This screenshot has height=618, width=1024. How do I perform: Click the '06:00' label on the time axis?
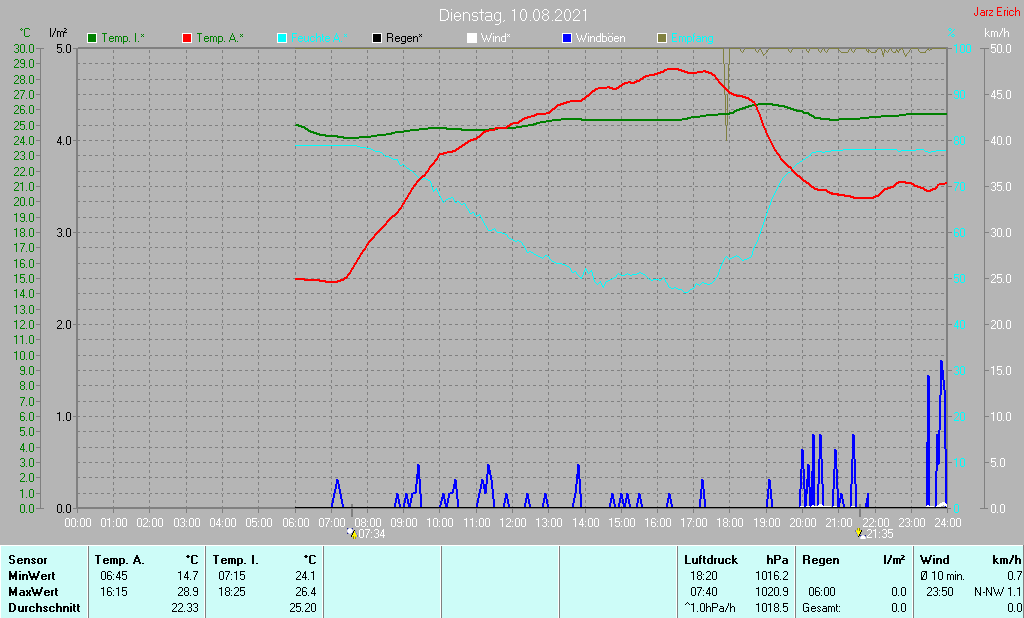tap(296, 523)
